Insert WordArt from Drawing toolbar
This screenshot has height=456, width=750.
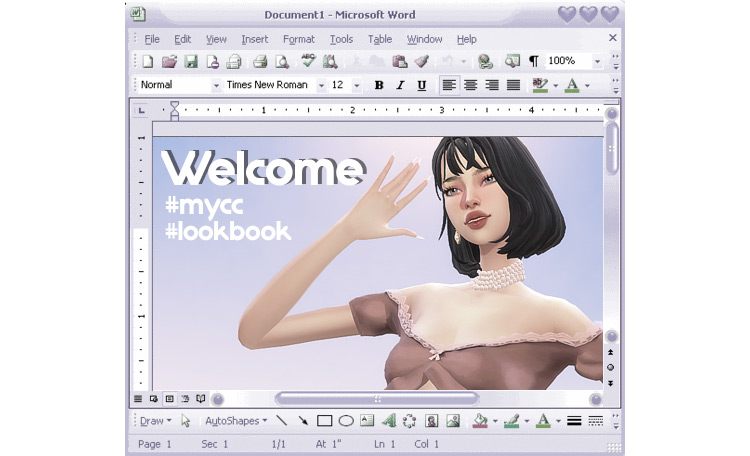tap(389, 421)
